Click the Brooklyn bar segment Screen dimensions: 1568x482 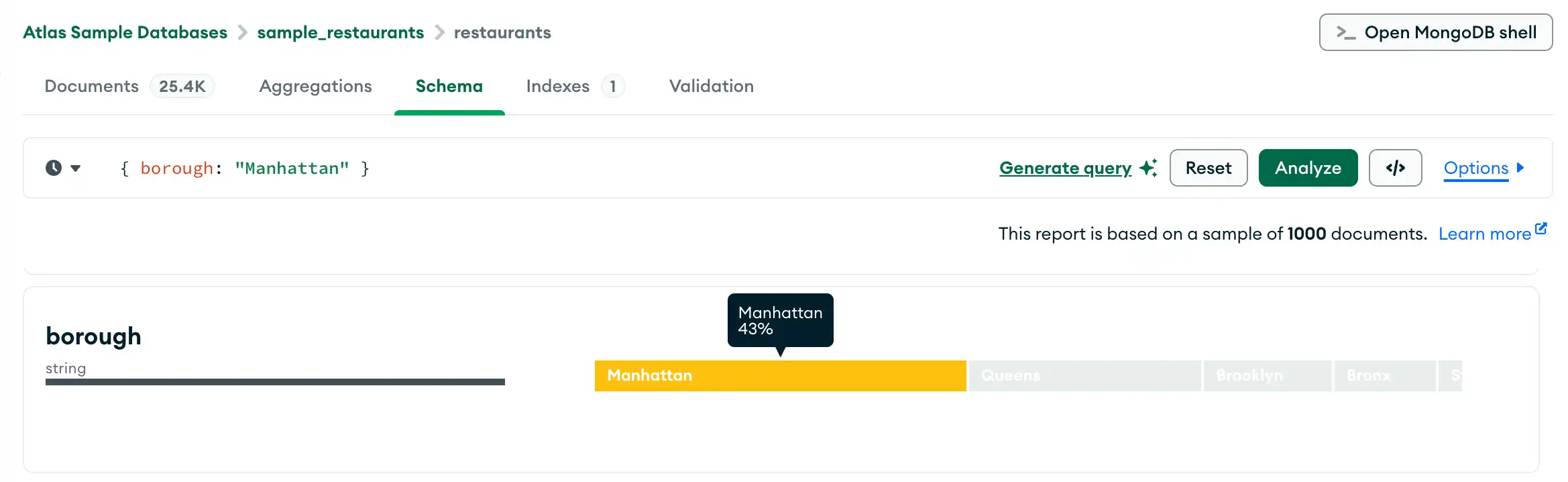pos(1267,376)
